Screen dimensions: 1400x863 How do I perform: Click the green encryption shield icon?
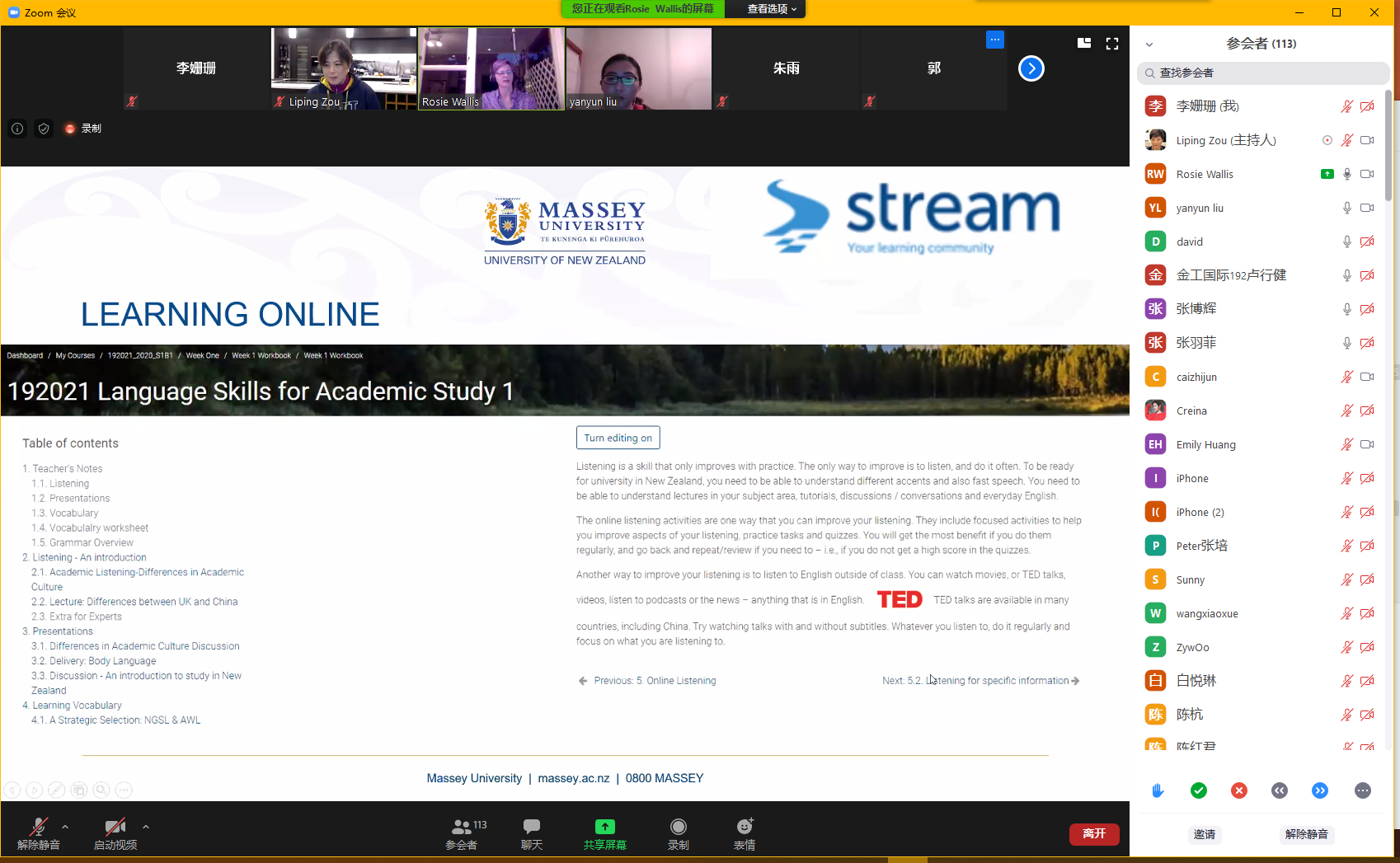click(44, 129)
